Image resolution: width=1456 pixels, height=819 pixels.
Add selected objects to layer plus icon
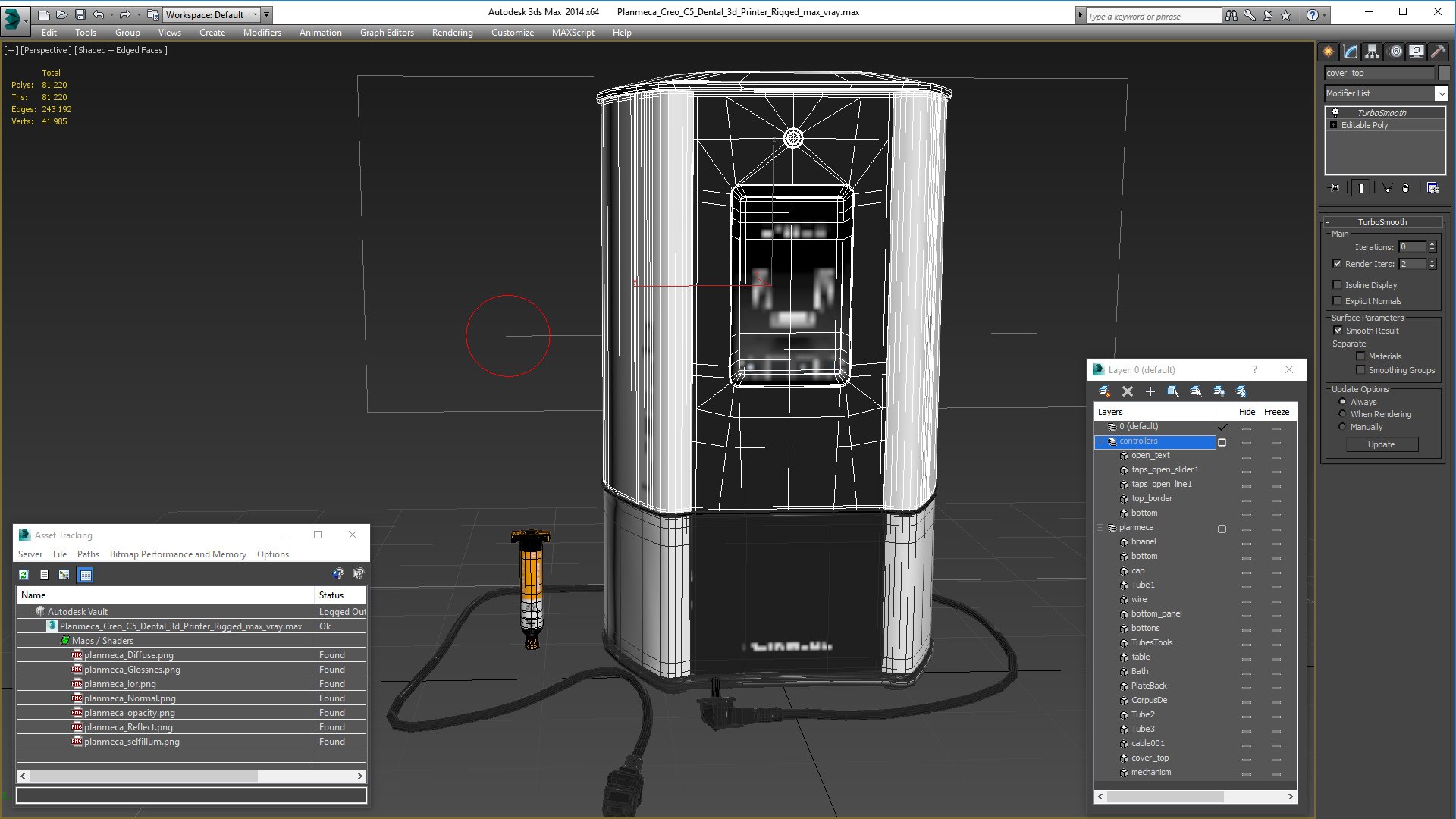pos(1150,391)
